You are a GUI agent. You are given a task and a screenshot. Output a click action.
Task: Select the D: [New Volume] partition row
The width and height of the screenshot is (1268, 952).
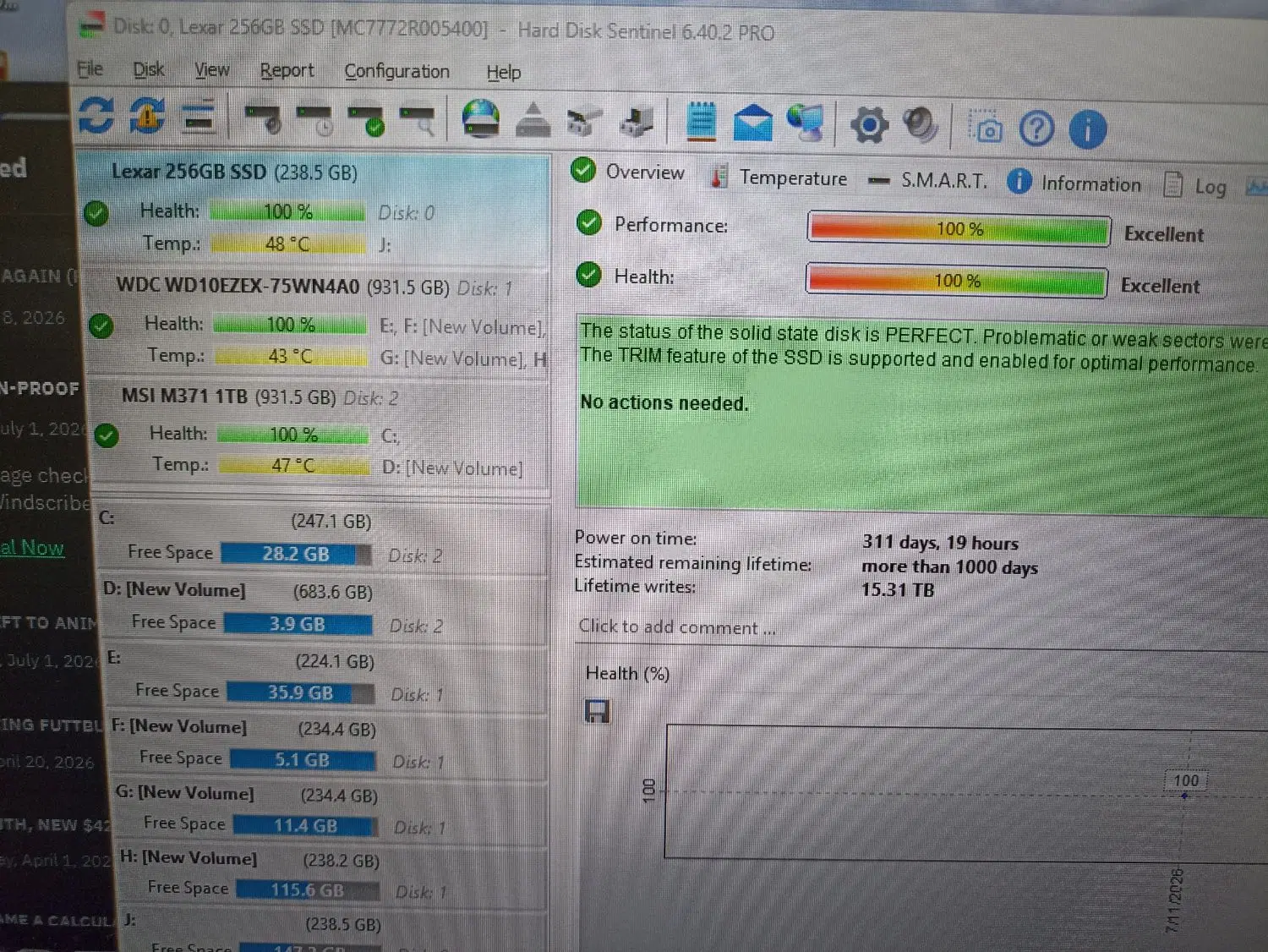coord(325,609)
